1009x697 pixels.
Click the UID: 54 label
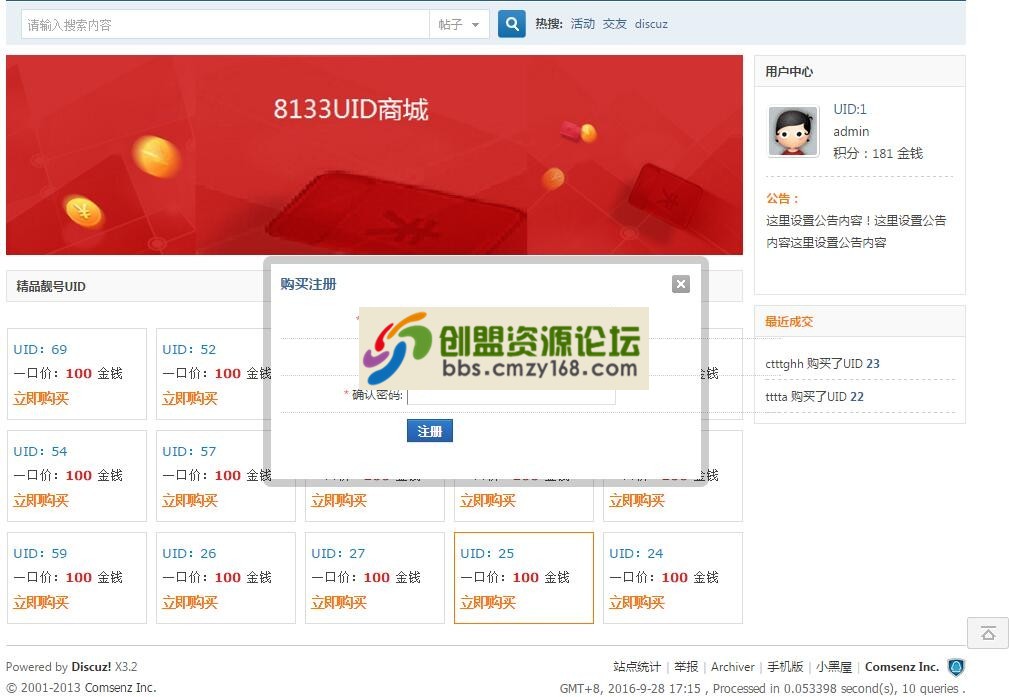(x=40, y=451)
